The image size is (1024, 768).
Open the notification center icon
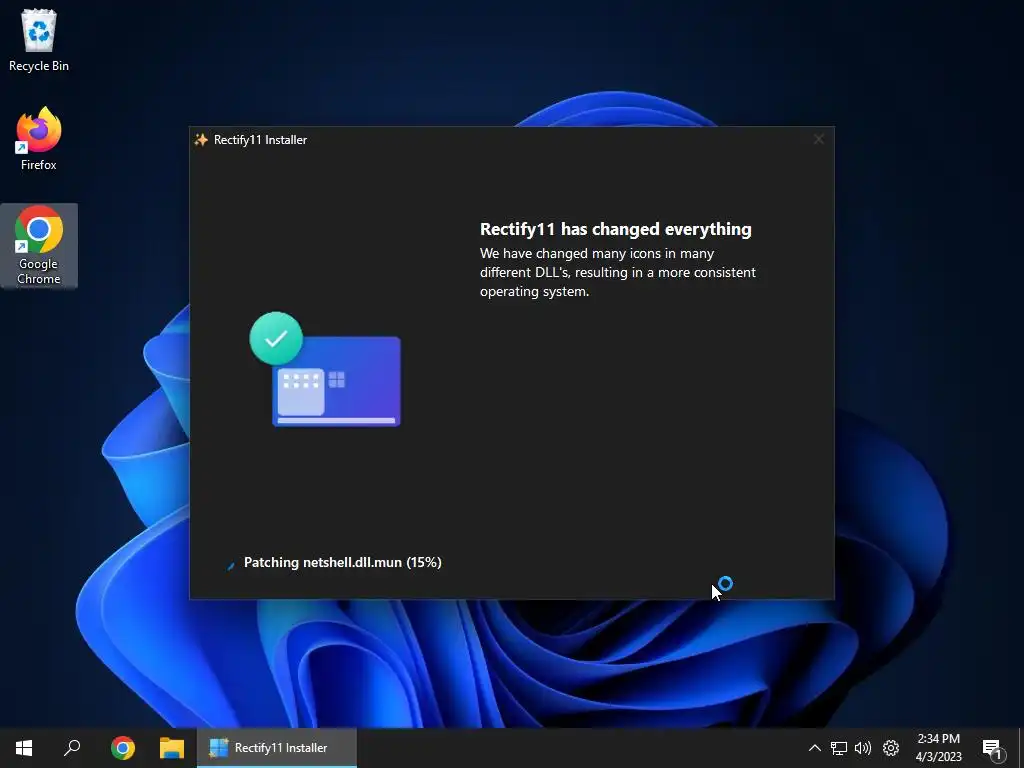click(x=993, y=750)
